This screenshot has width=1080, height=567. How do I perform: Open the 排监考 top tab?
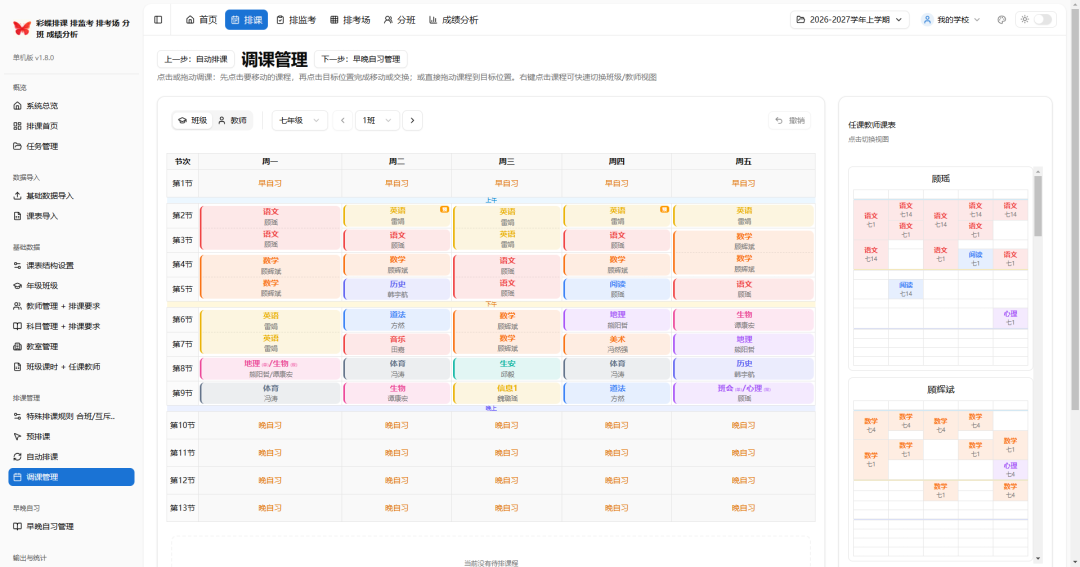(295, 20)
